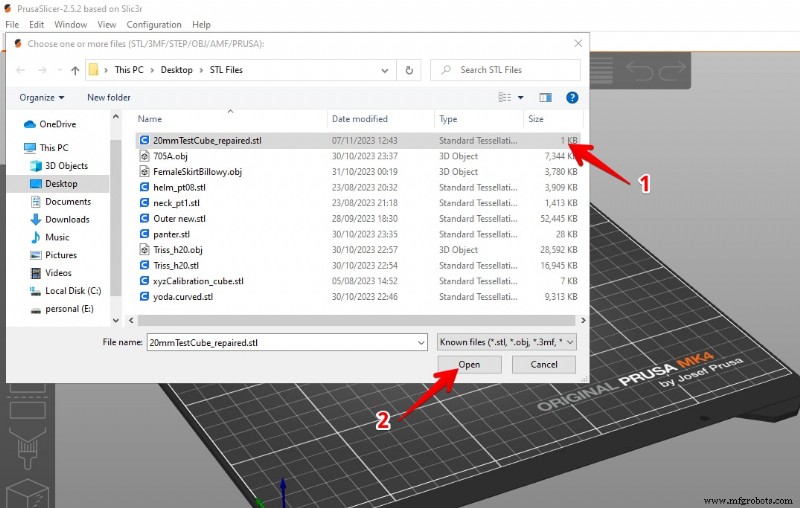
Task: Expand the File name dropdown arrow
Action: (421, 343)
